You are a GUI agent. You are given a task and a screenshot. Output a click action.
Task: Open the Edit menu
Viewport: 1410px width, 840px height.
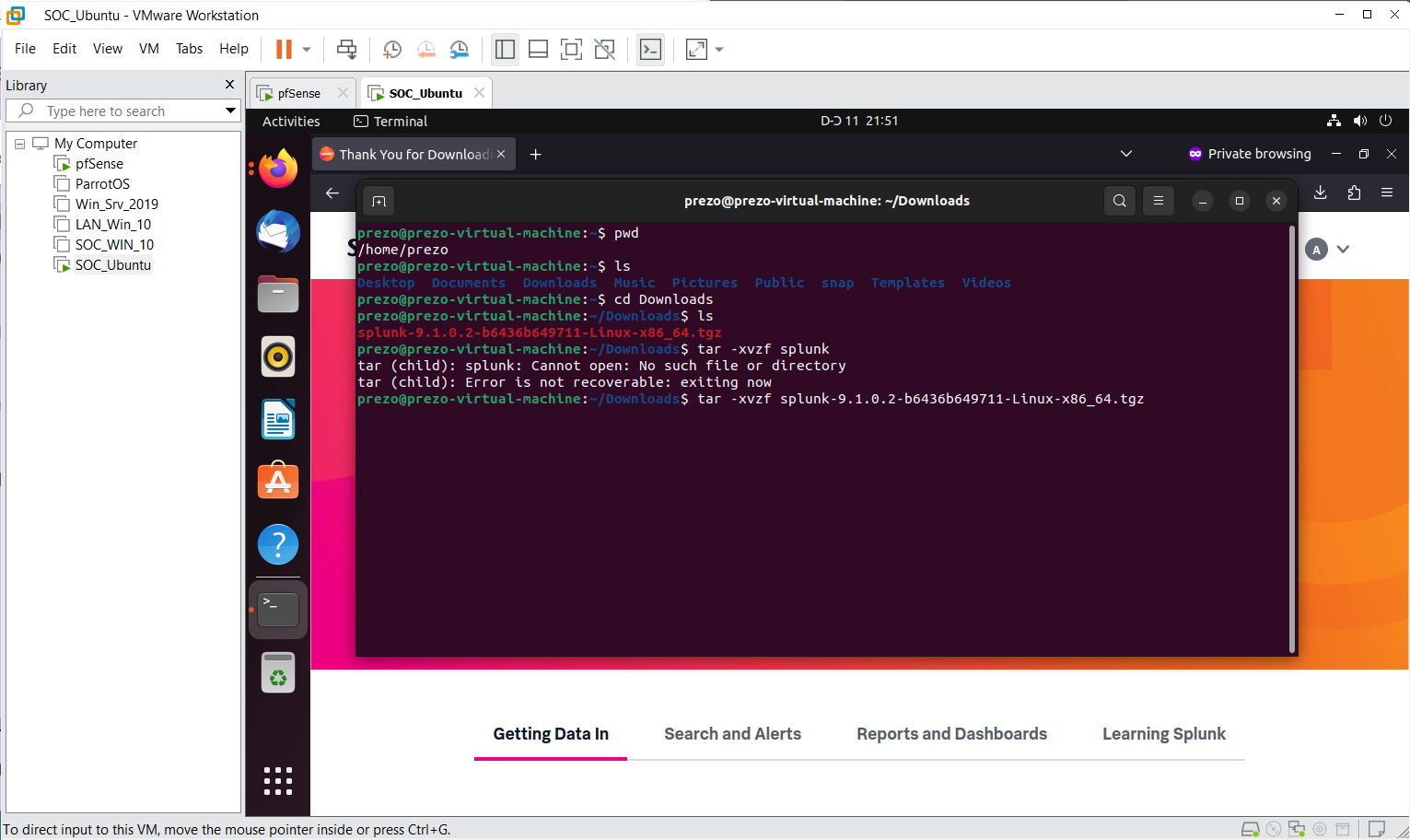click(x=64, y=49)
